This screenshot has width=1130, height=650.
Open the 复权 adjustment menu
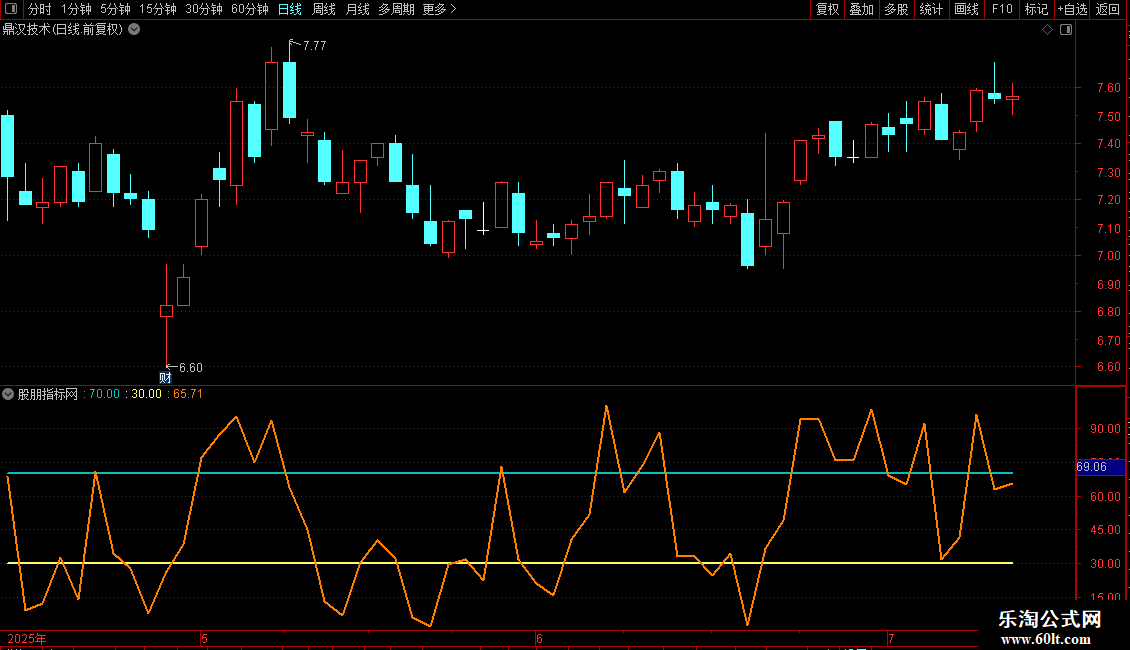827,9
